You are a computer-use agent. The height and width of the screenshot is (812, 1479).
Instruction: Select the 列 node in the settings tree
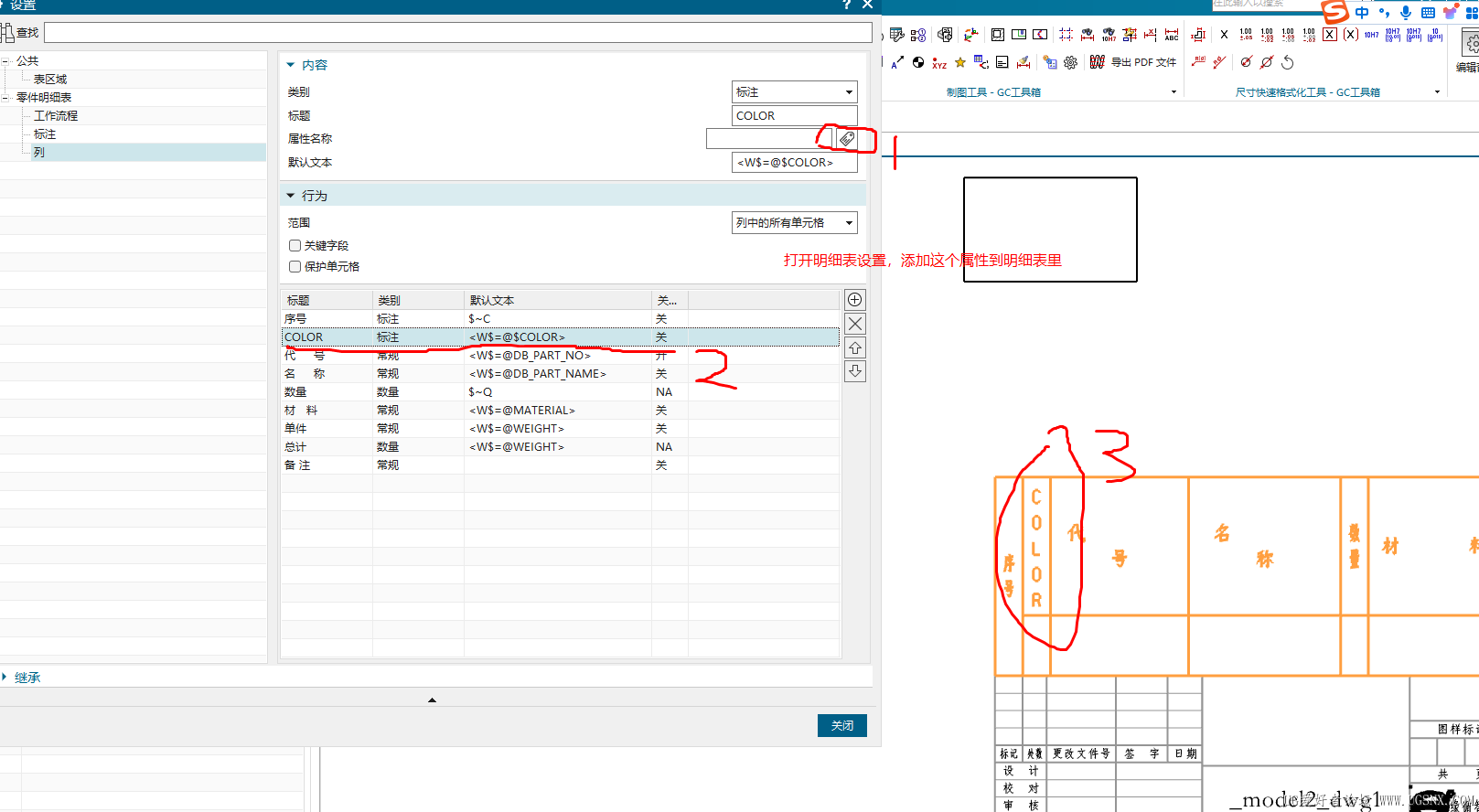(x=39, y=153)
